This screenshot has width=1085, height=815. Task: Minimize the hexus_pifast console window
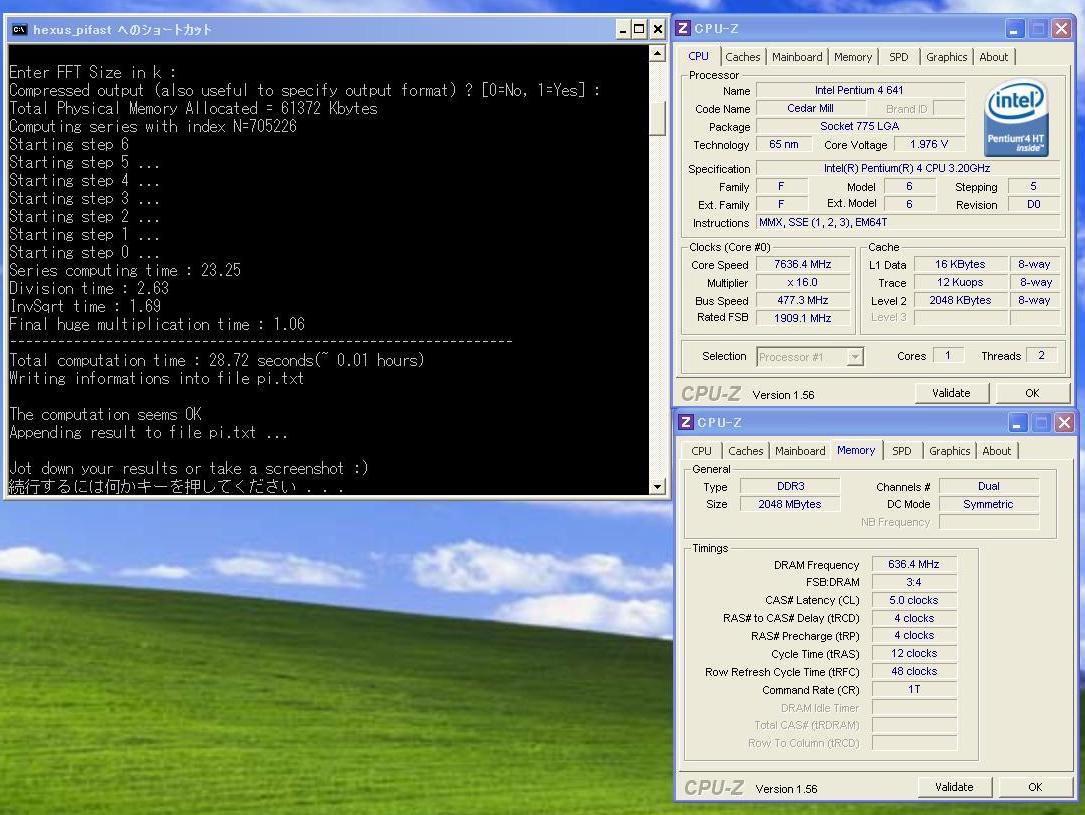tap(622, 29)
